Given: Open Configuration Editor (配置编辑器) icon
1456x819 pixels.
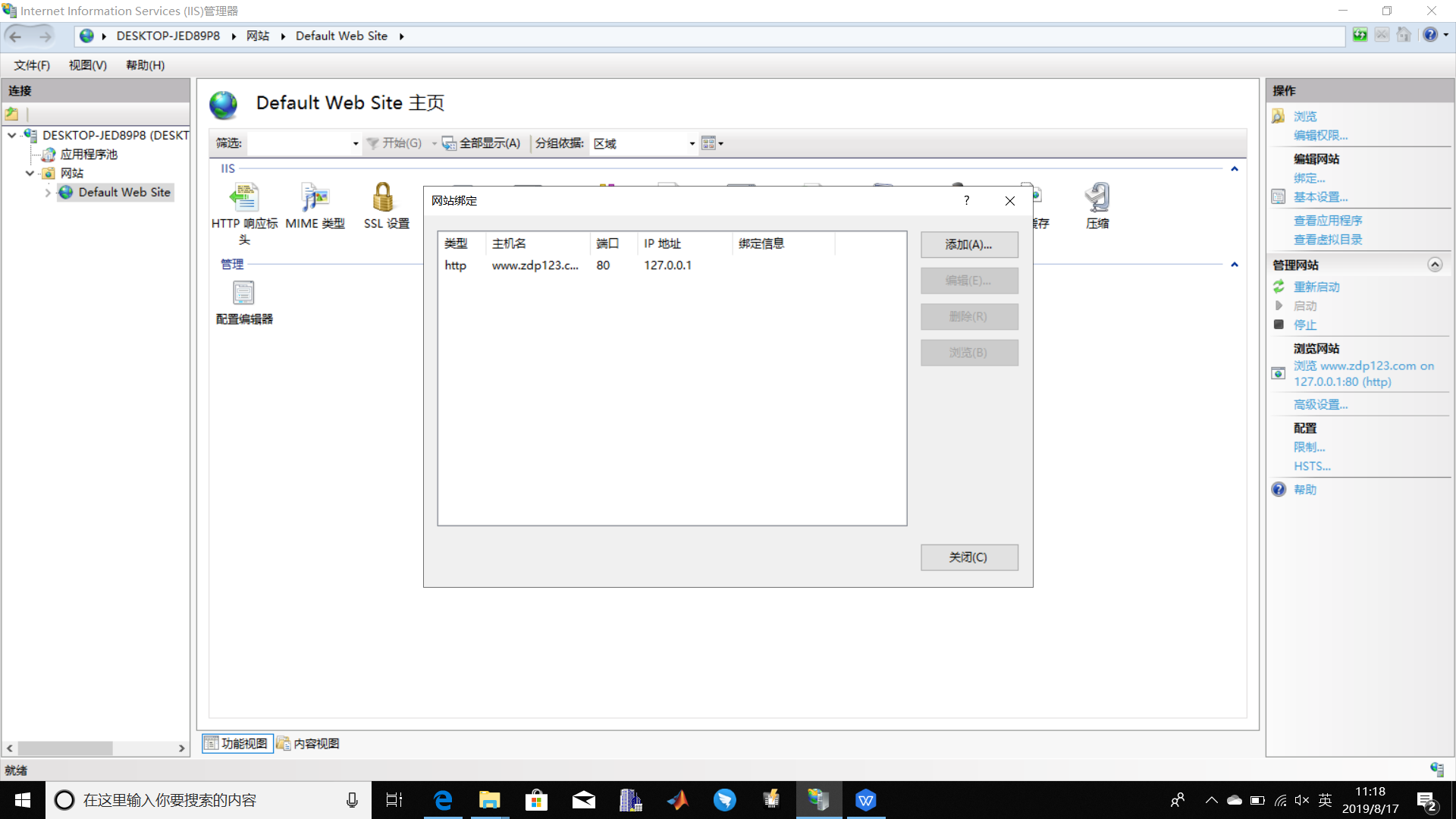Looking at the screenshot, I should (243, 293).
